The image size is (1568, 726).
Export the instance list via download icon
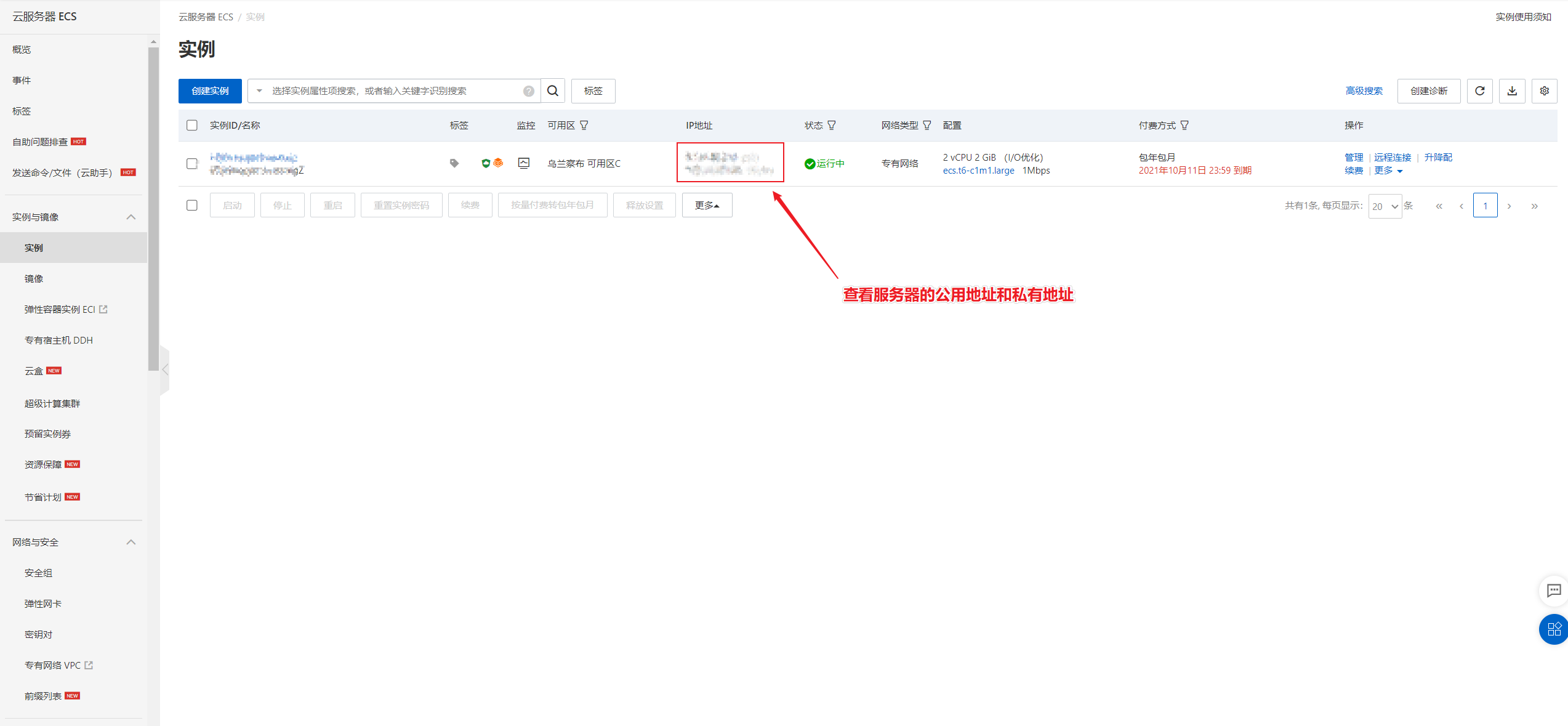click(1512, 91)
